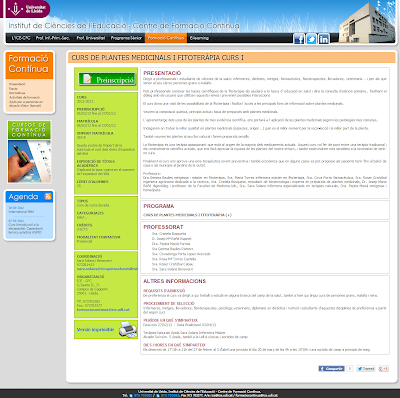Click the formaciocontinua organisation email link

[103, 310]
